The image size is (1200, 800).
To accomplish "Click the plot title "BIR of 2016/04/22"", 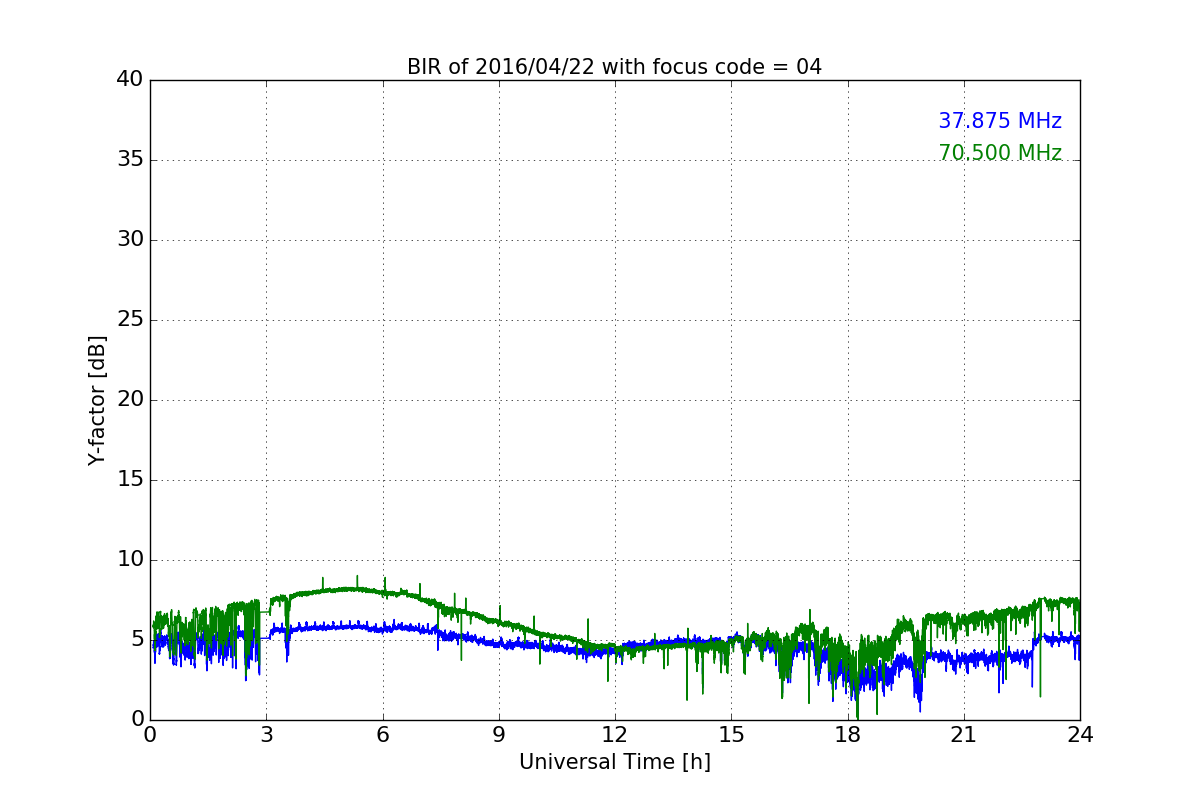I will 614,67.
